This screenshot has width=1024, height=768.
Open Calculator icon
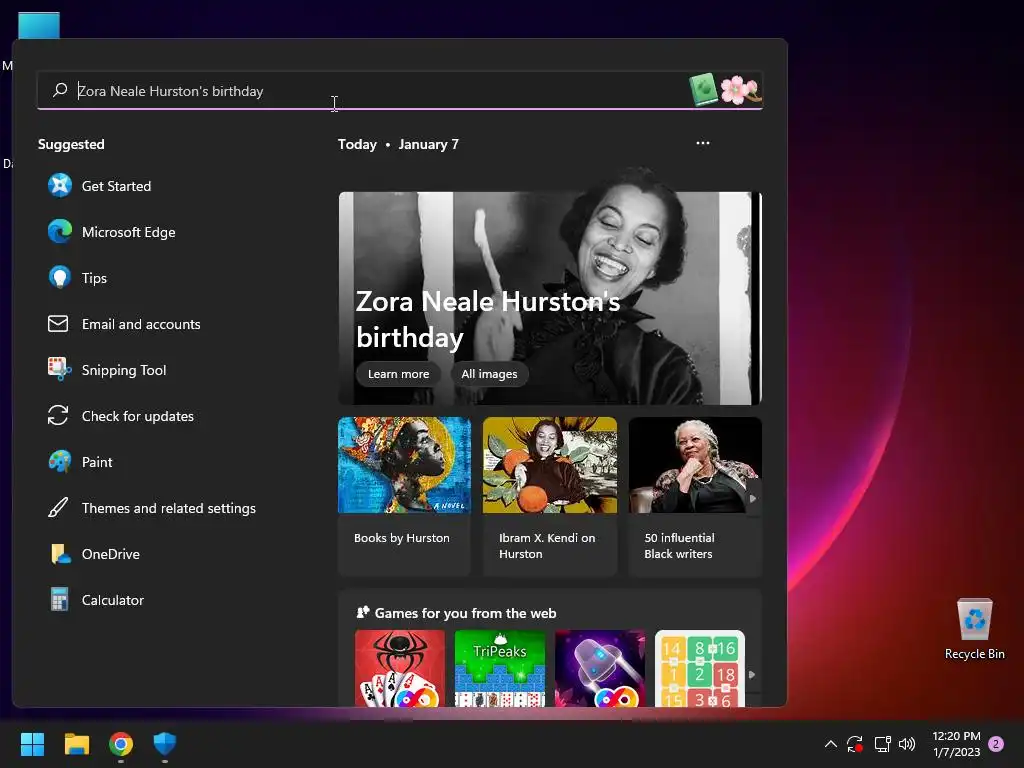[59, 600]
